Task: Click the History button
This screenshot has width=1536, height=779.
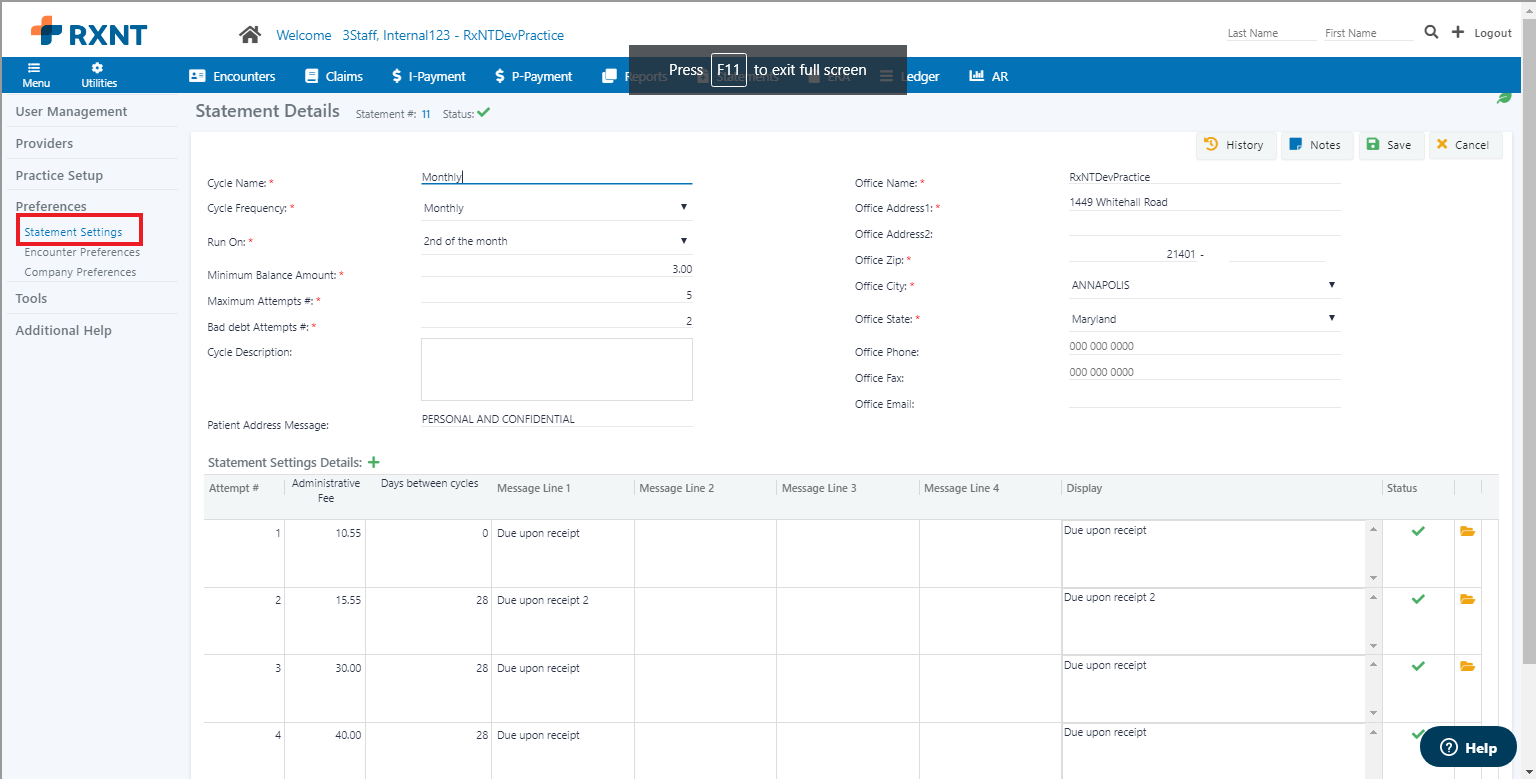Action: 1236,145
